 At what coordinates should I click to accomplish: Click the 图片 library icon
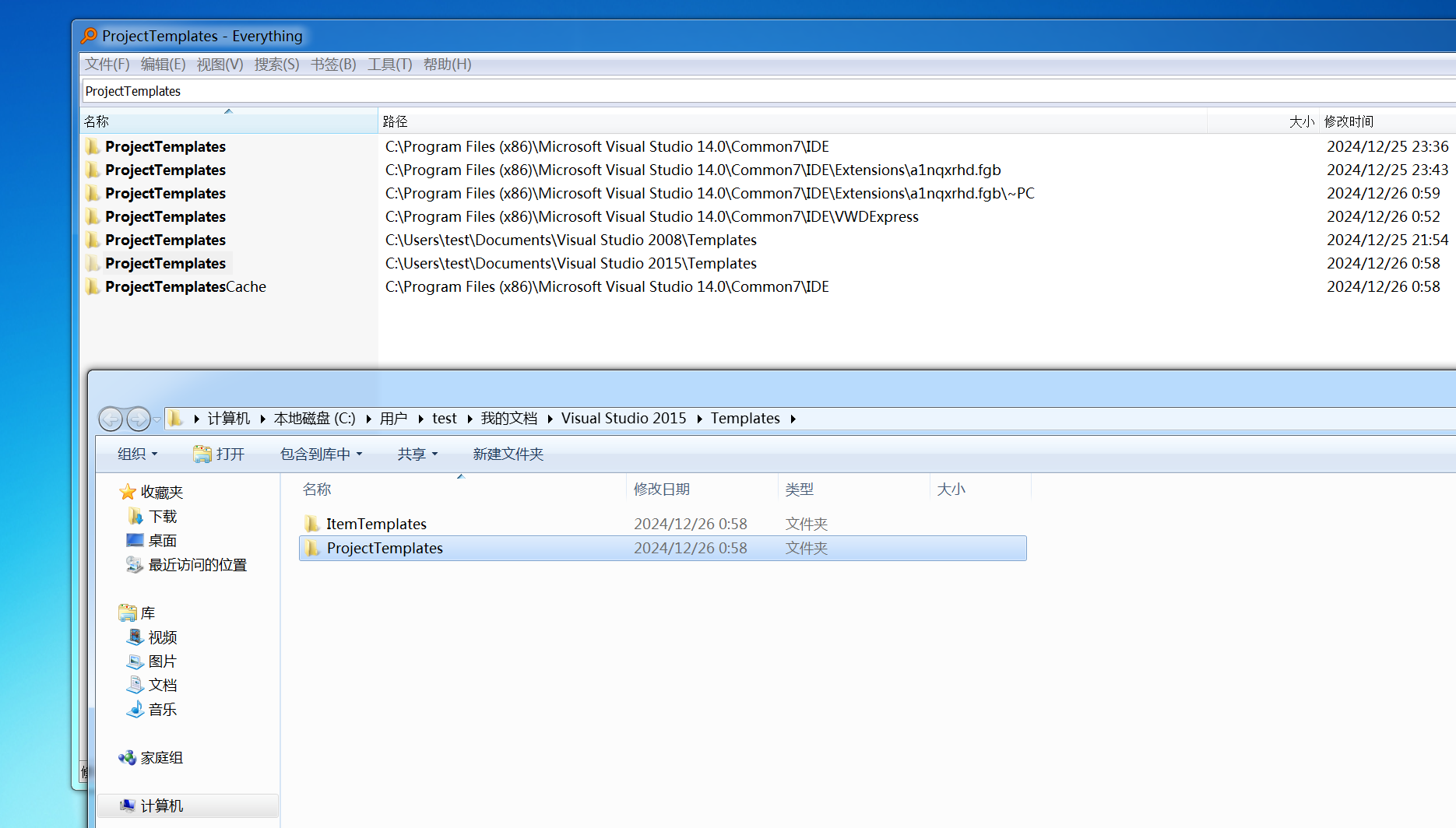(135, 661)
